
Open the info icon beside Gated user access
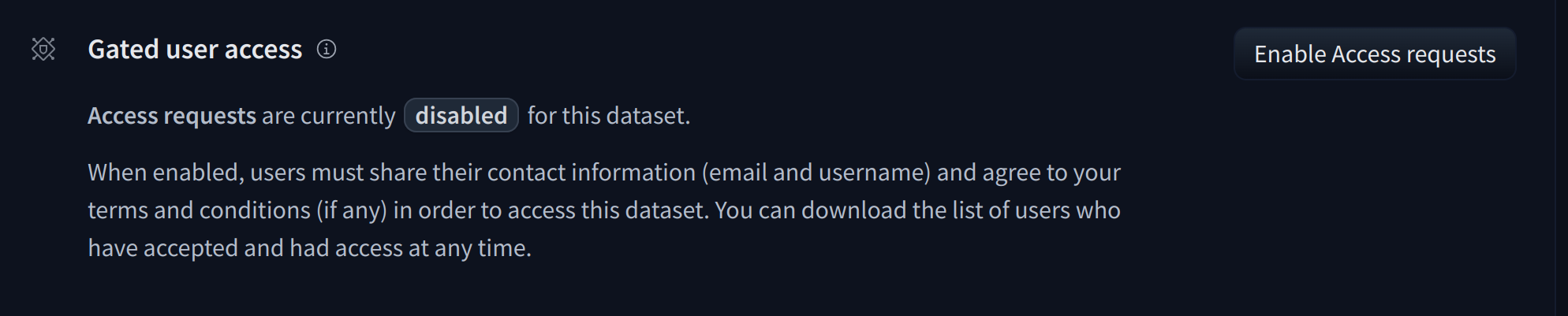[x=327, y=50]
